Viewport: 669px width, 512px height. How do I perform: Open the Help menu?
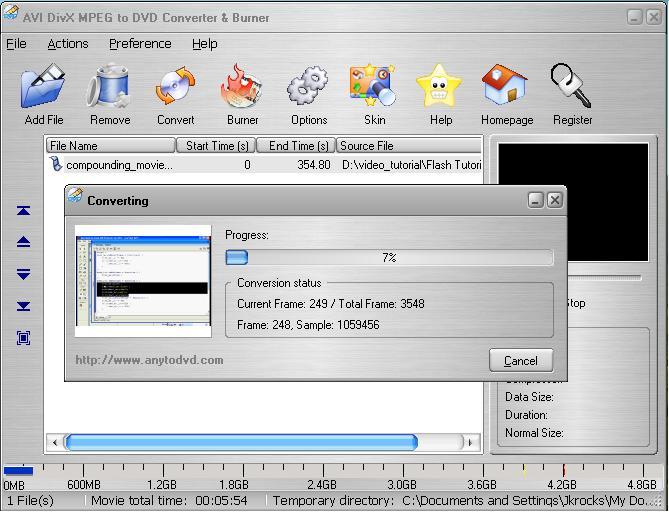tap(204, 44)
